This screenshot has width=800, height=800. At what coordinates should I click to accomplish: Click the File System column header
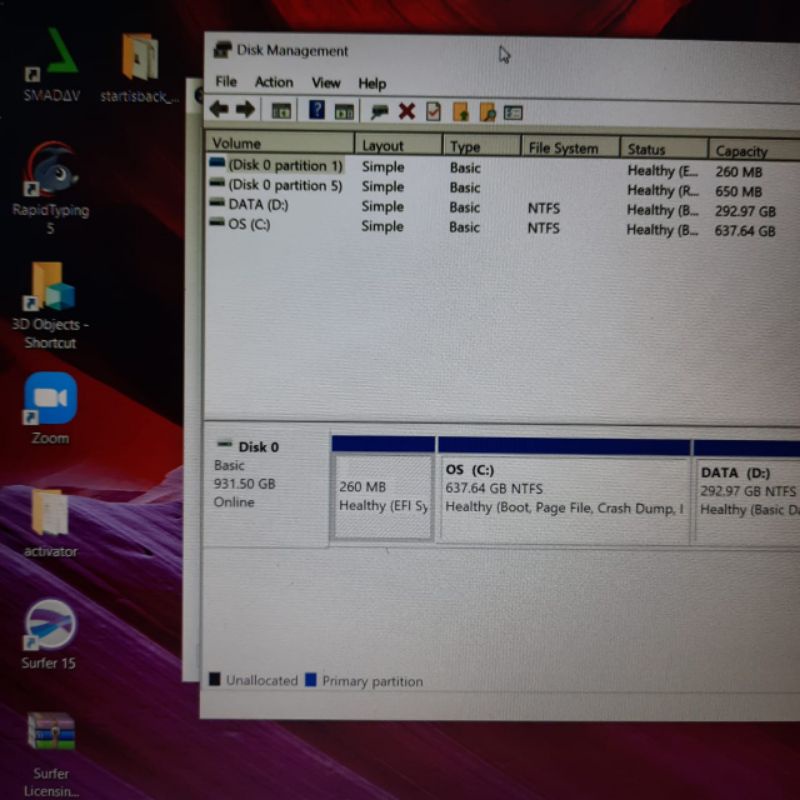point(563,148)
